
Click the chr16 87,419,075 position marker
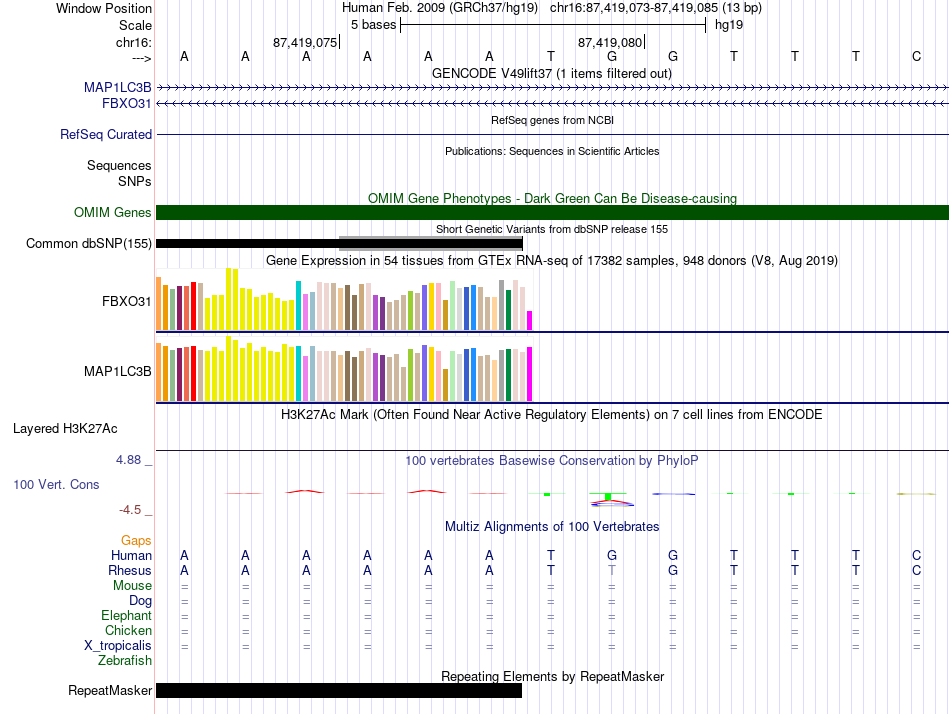pyautogui.click(x=306, y=42)
